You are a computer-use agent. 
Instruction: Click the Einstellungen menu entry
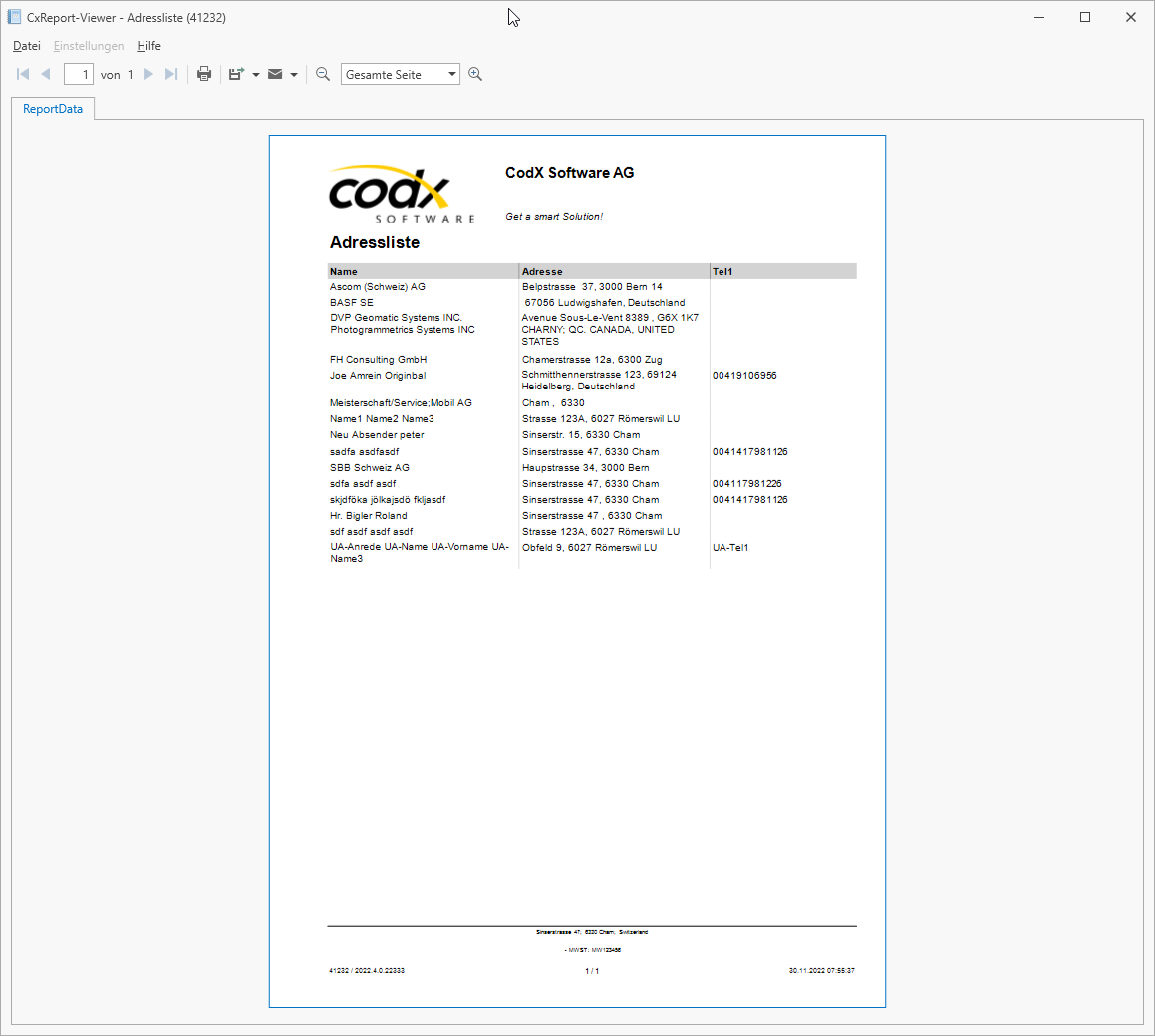[89, 45]
